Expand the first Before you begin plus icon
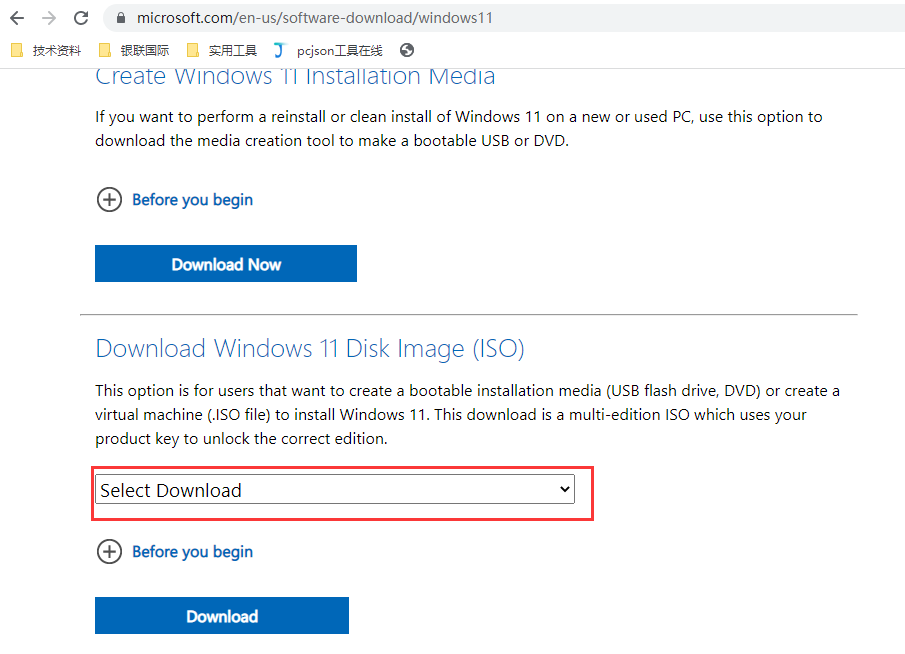 [109, 200]
